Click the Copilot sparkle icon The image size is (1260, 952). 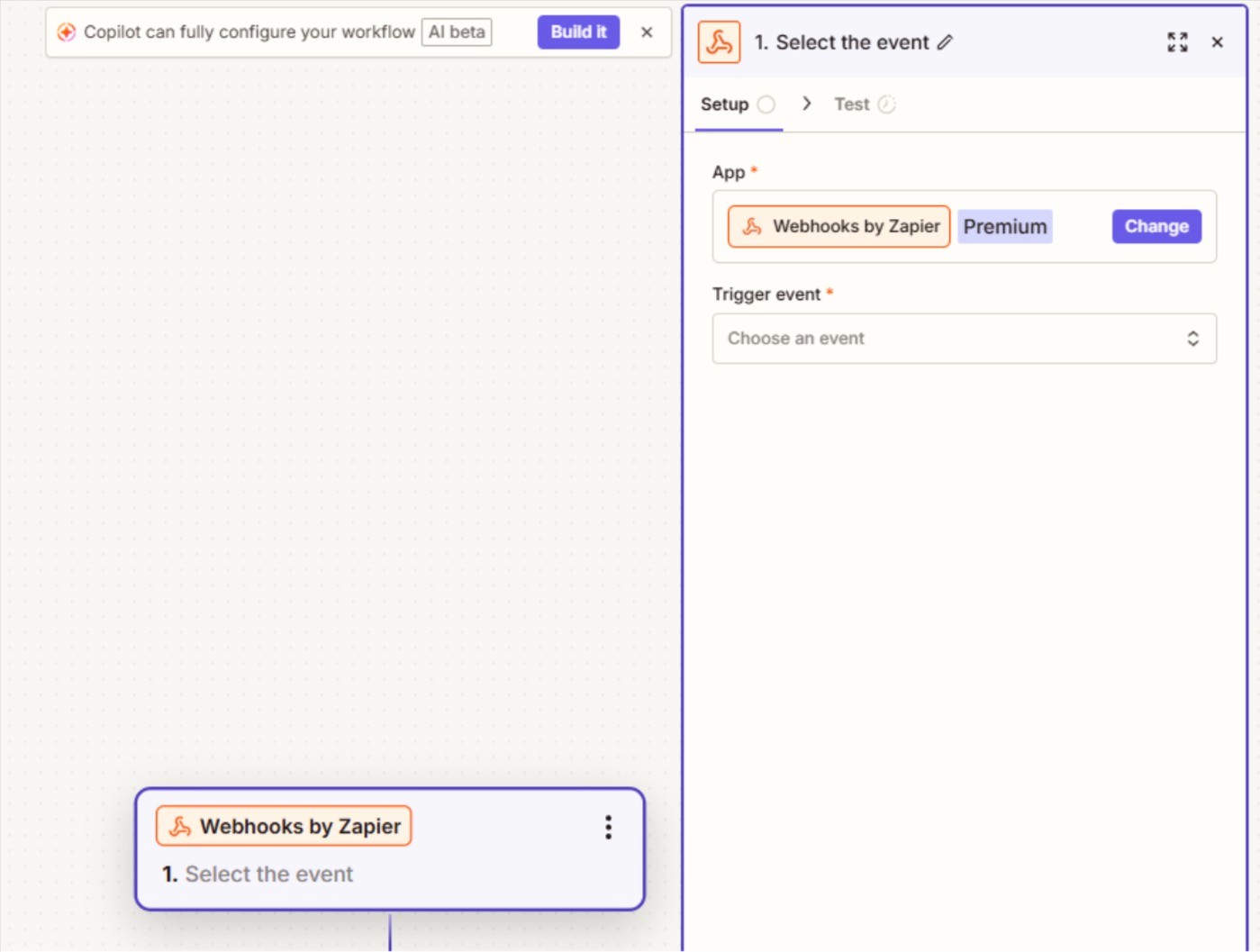pos(67,32)
